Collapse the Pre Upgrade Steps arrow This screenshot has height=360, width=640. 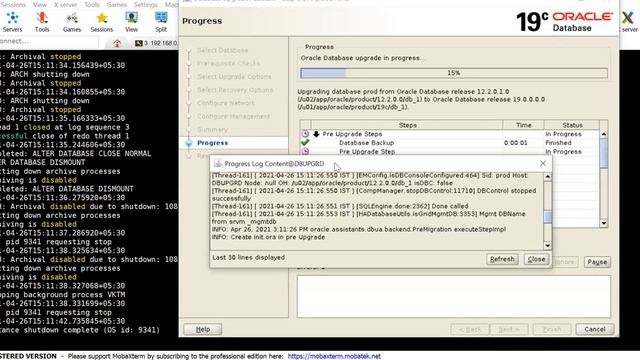click(316, 134)
